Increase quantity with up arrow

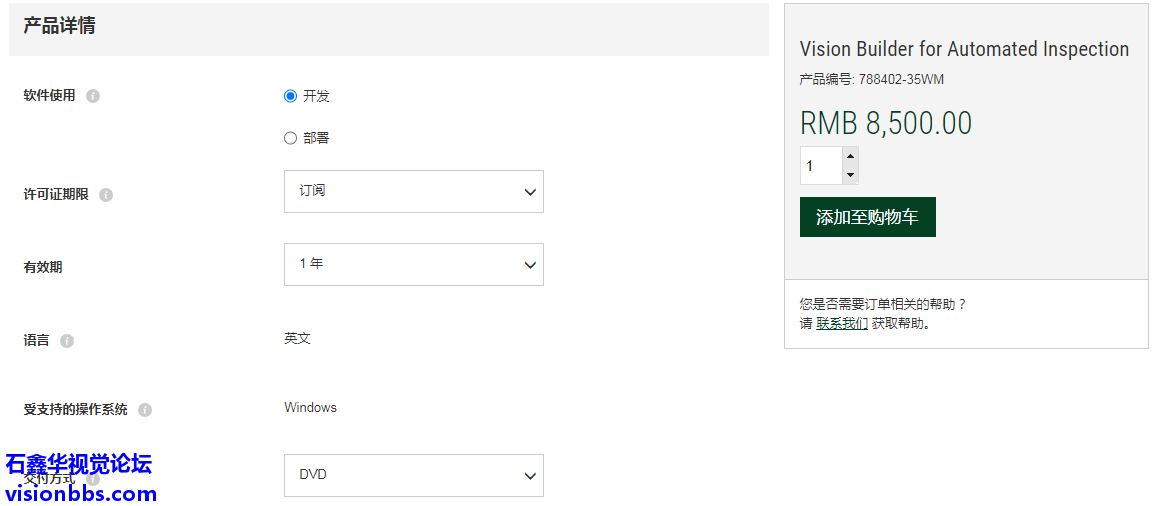pyautogui.click(x=850, y=156)
